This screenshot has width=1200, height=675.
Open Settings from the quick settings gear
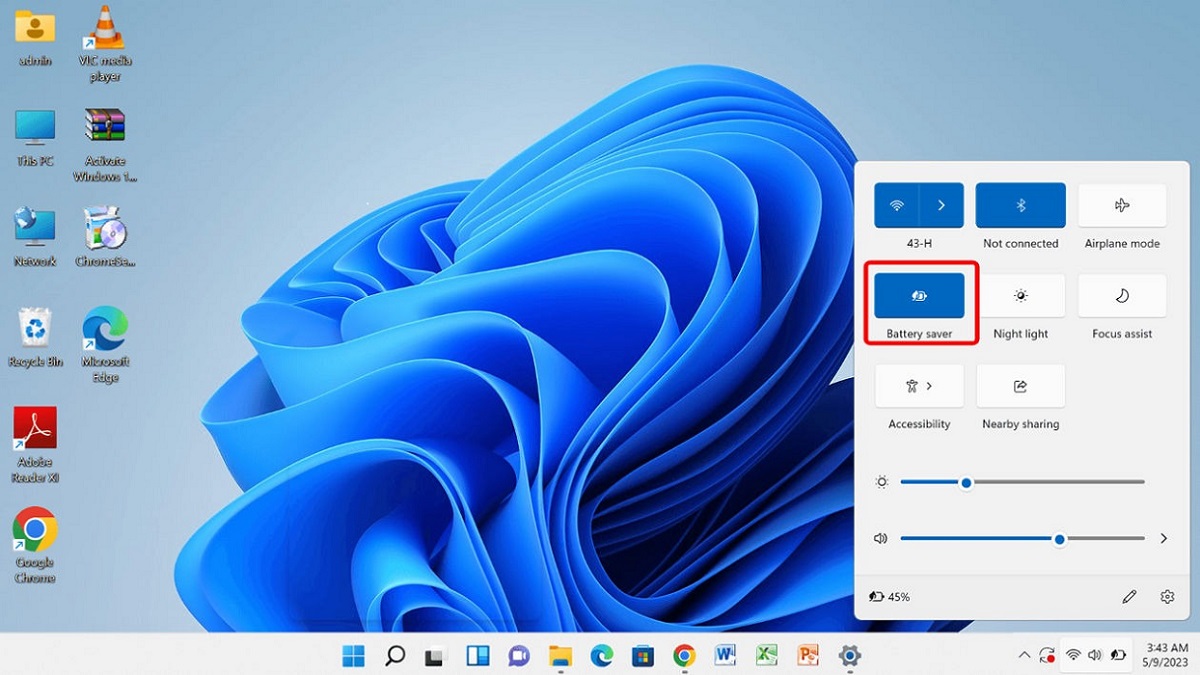1166,596
